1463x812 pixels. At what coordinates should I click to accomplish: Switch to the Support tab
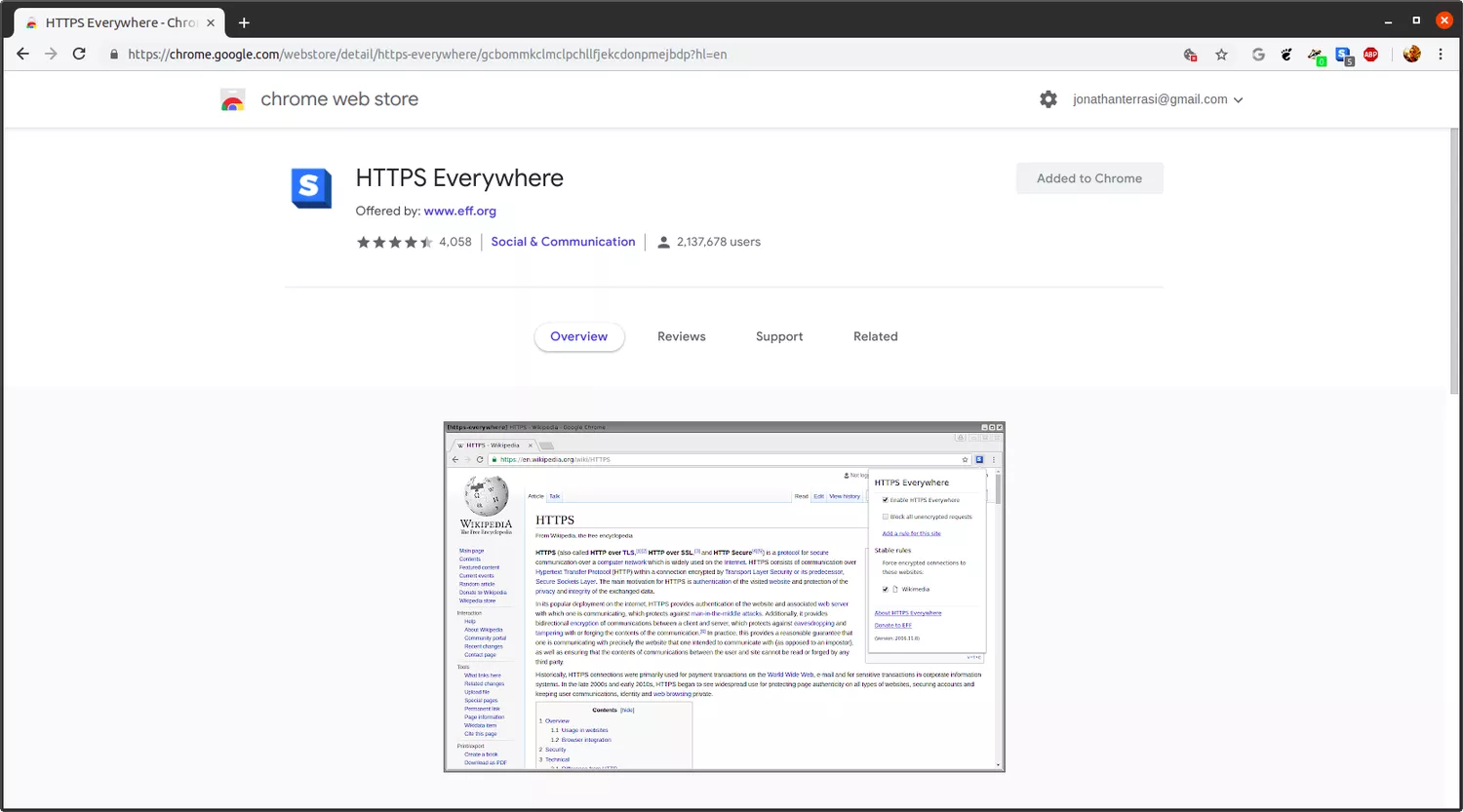click(x=779, y=336)
